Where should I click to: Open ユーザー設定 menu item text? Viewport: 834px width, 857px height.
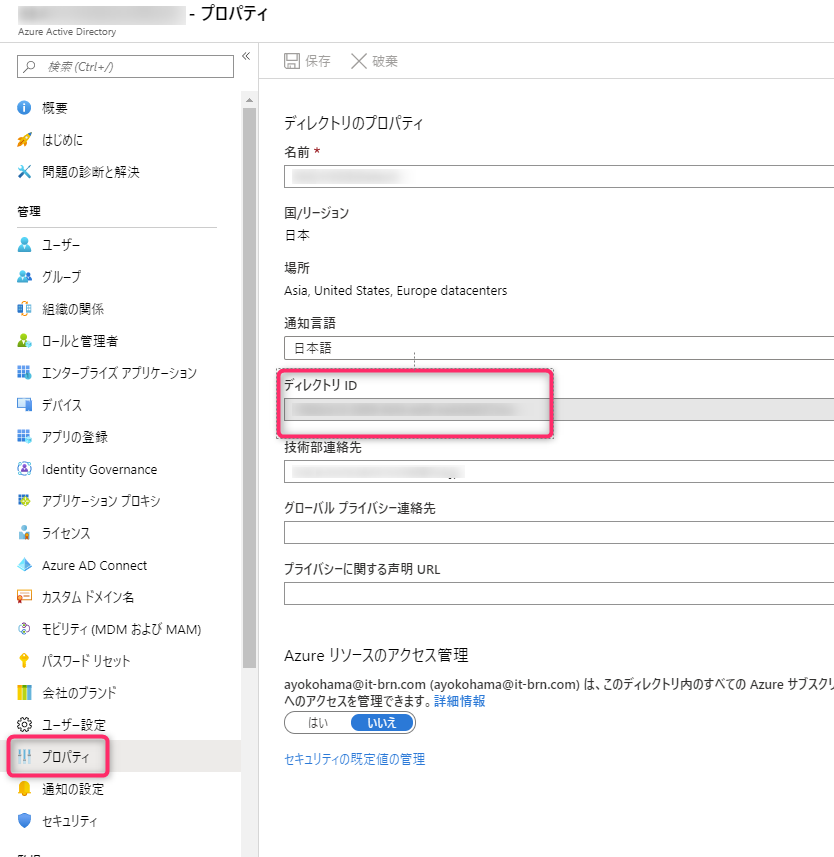click(74, 725)
